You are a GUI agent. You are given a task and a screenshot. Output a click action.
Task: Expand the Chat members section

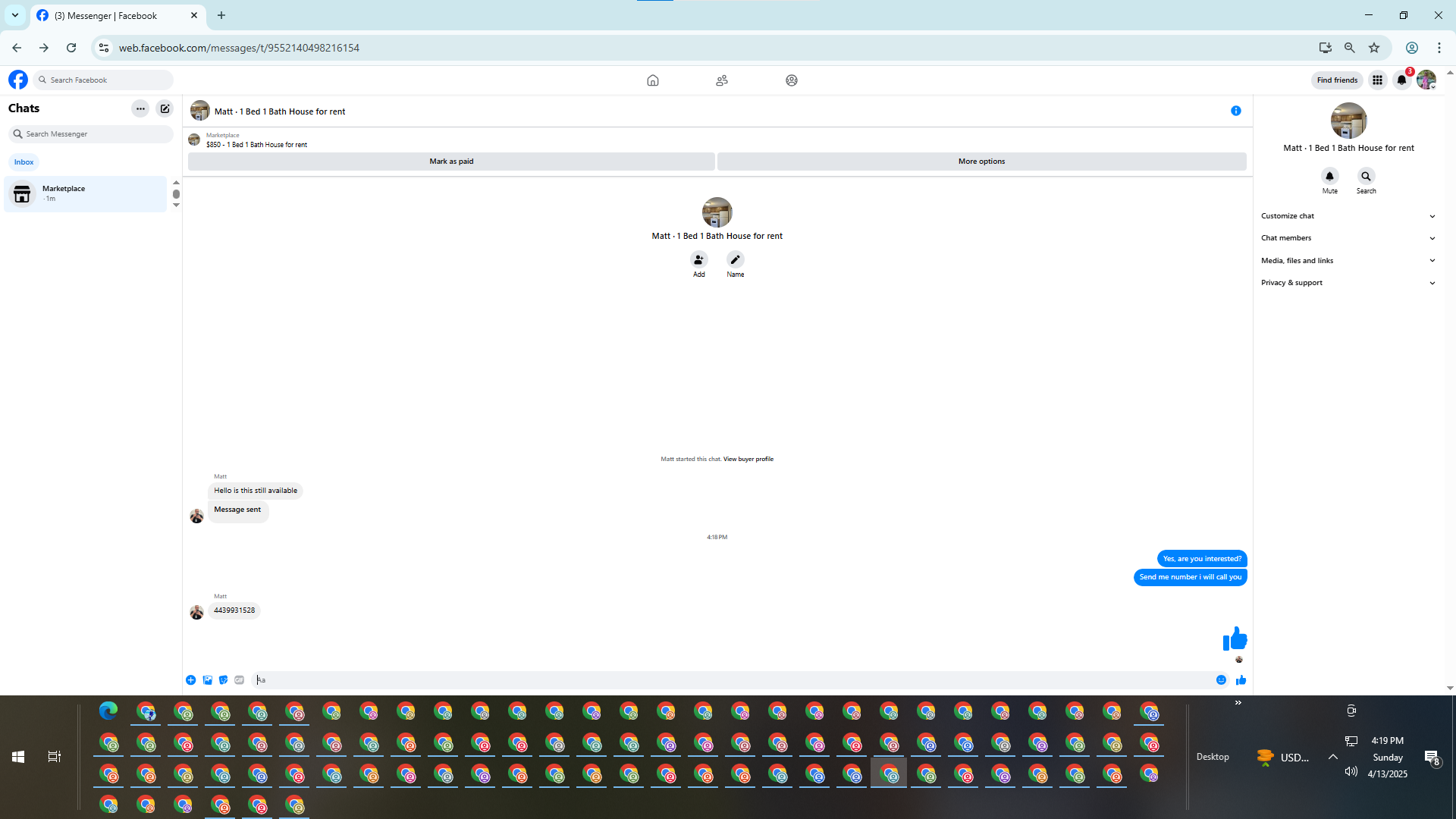tap(1348, 238)
